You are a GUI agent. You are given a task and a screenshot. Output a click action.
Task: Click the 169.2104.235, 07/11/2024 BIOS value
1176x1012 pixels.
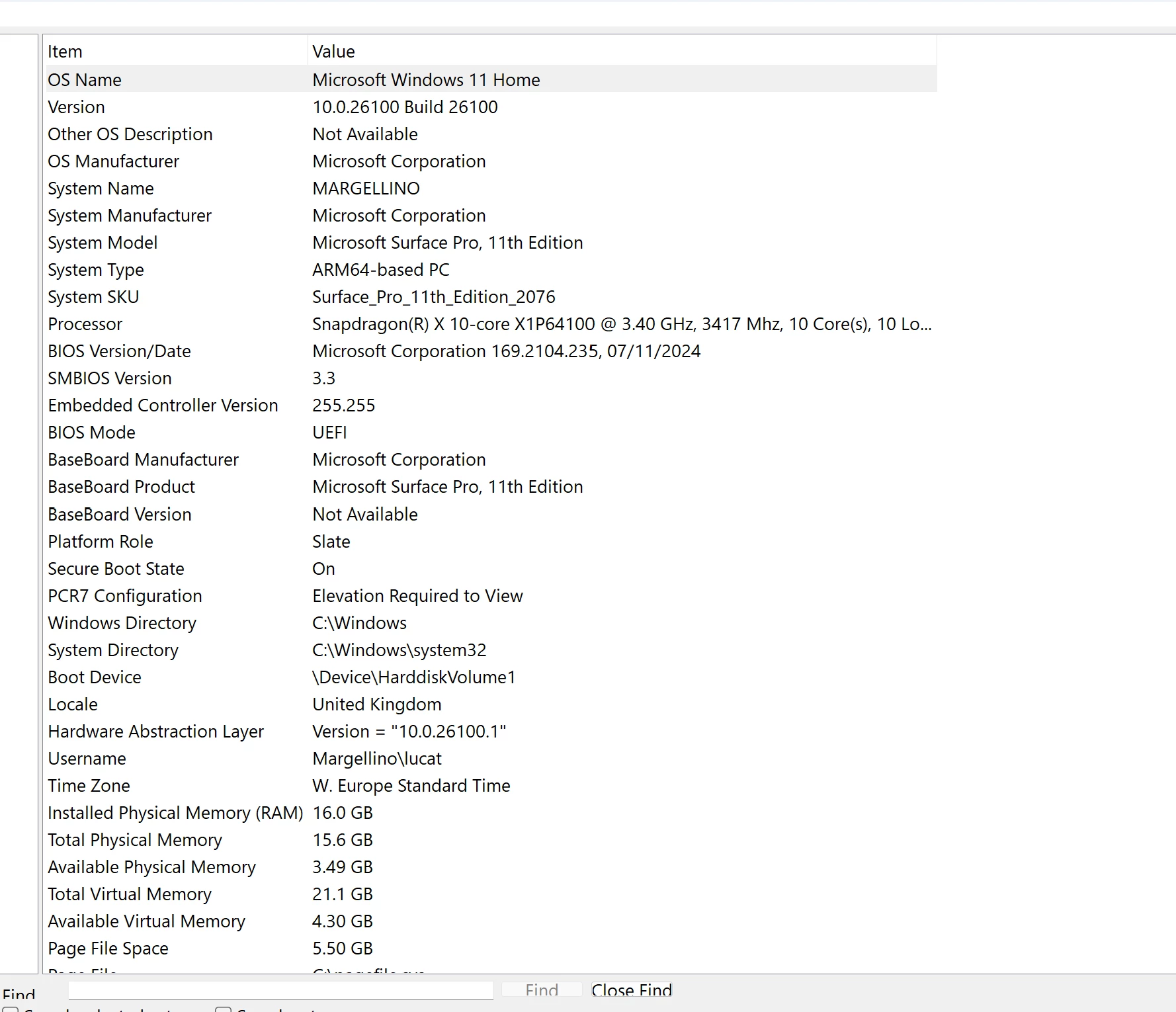point(507,351)
